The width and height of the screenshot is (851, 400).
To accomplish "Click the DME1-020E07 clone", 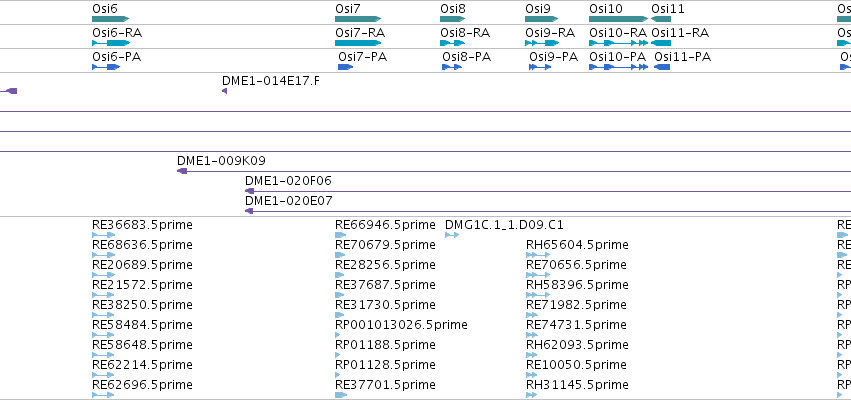I will tap(548, 211).
